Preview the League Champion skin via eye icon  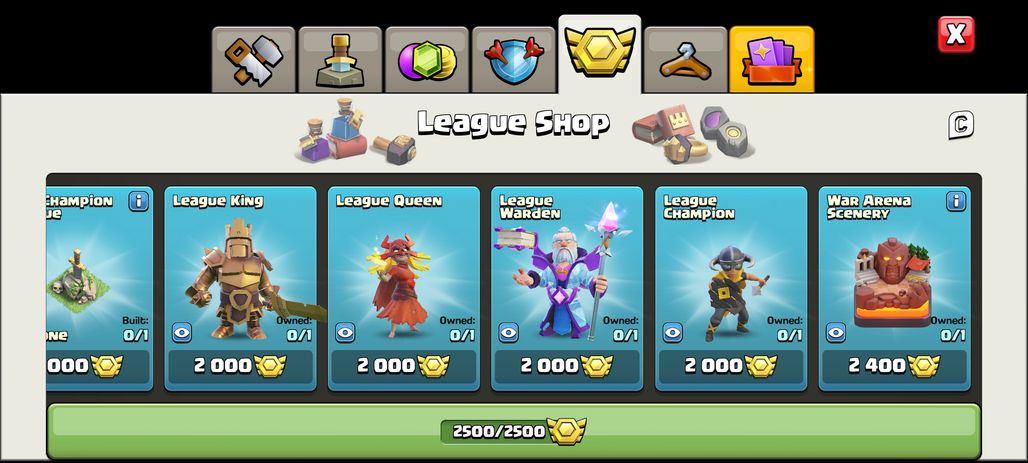pos(673,332)
